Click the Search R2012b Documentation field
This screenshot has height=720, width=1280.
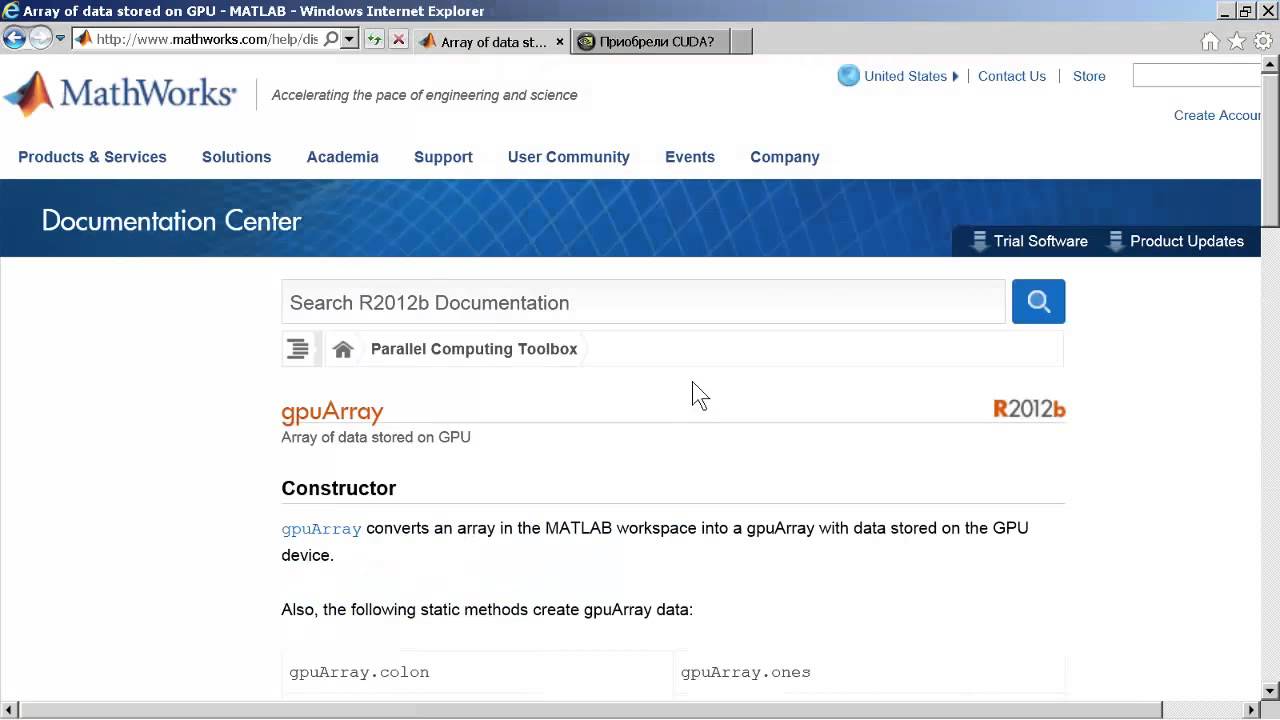643,302
